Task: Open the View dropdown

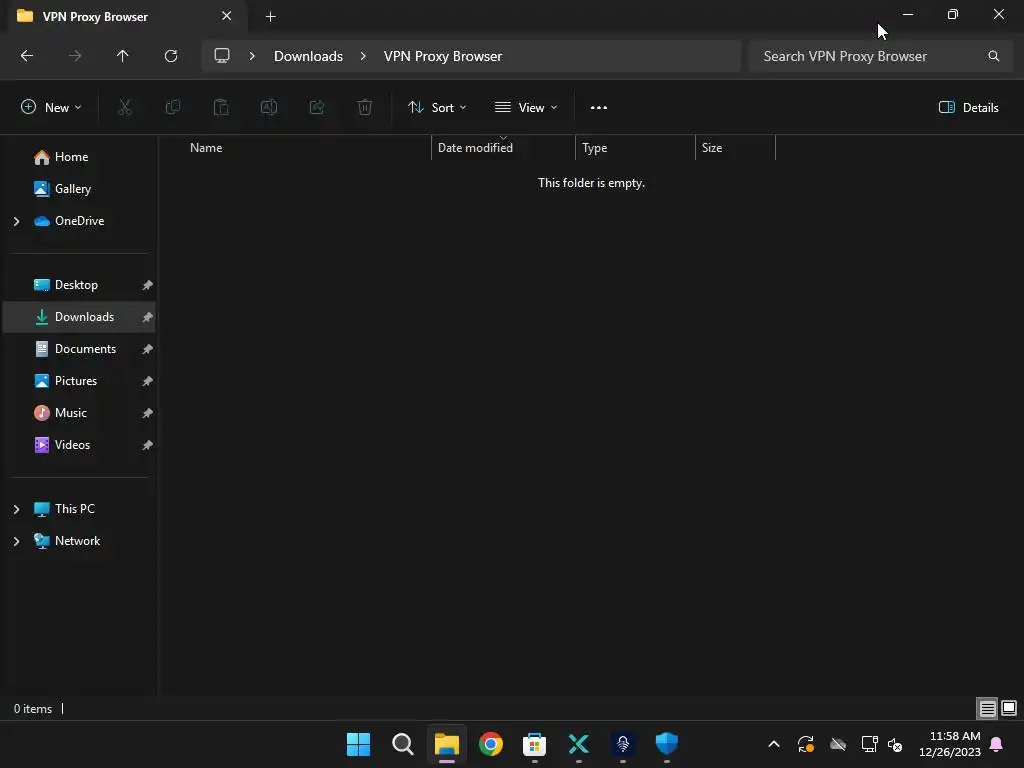Action: pyautogui.click(x=526, y=108)
